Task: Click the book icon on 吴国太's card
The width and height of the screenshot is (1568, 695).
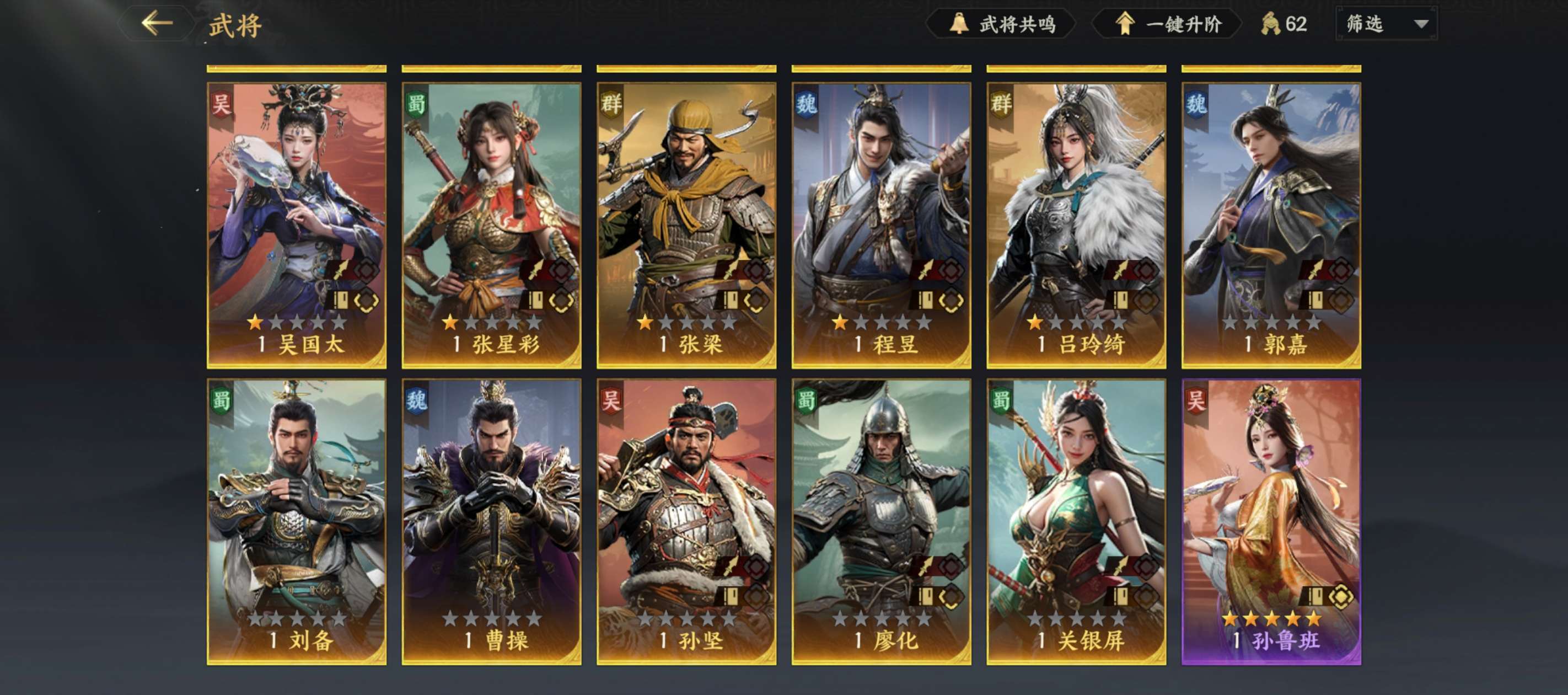Action: pos(341,300)
